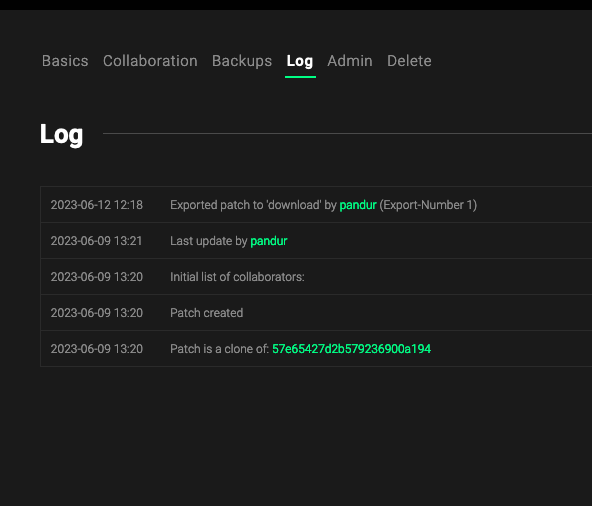Image resolution: width=592 pixels, height=506 pixels.
Task: Open the Admin tab
Action: click(x=350, y=61)
